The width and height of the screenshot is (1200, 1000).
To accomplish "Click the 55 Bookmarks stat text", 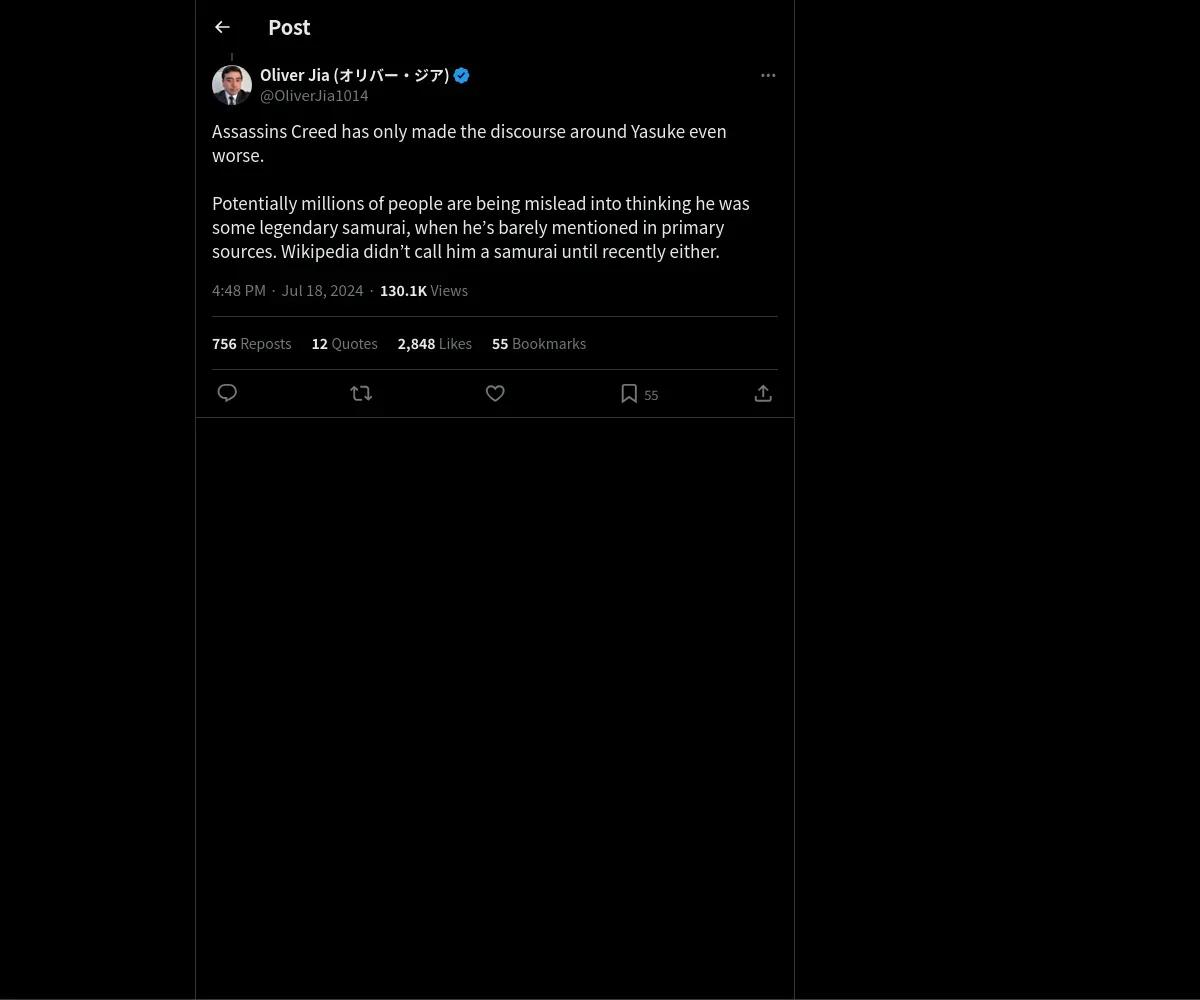I will coord(539,343).
